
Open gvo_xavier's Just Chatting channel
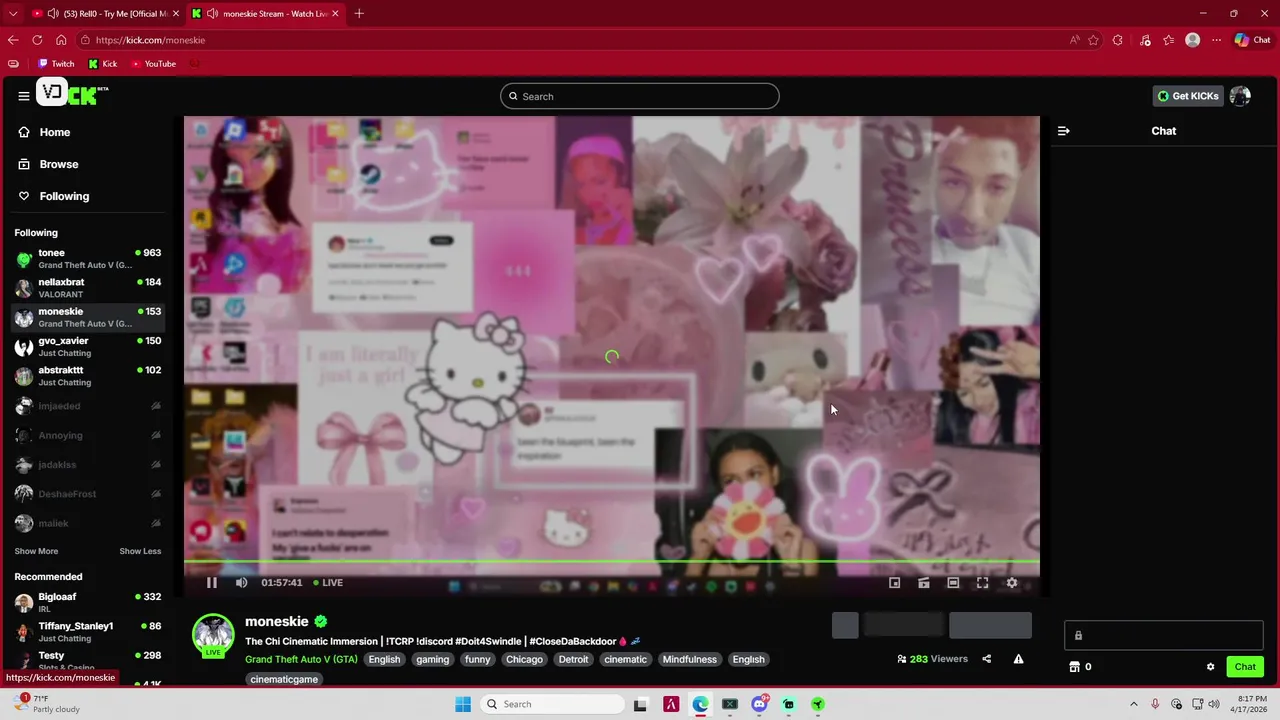pyautogui.click(x=88, y=347)
